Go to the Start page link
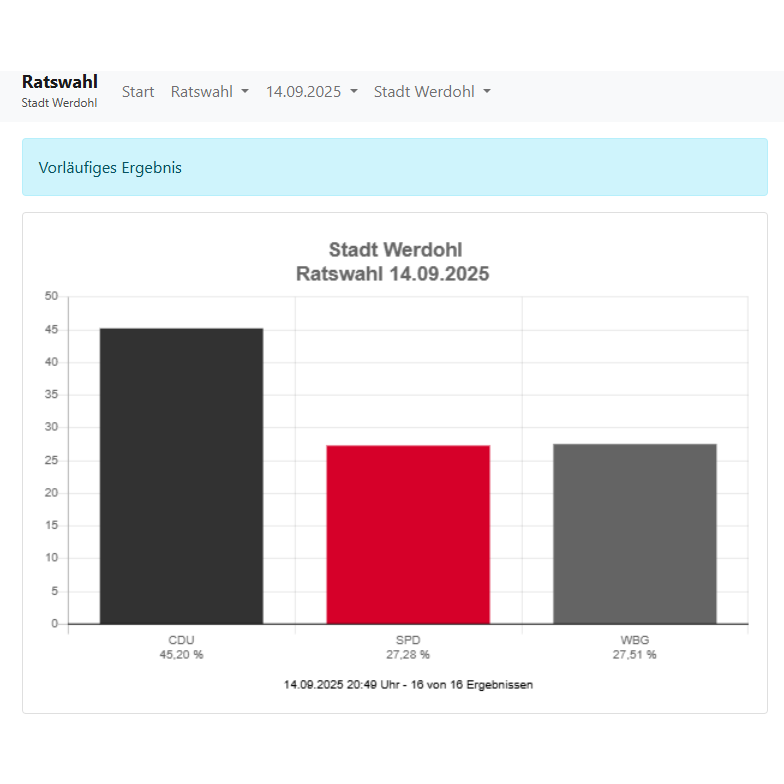784x784 pixels. click(x=138, y=92)
